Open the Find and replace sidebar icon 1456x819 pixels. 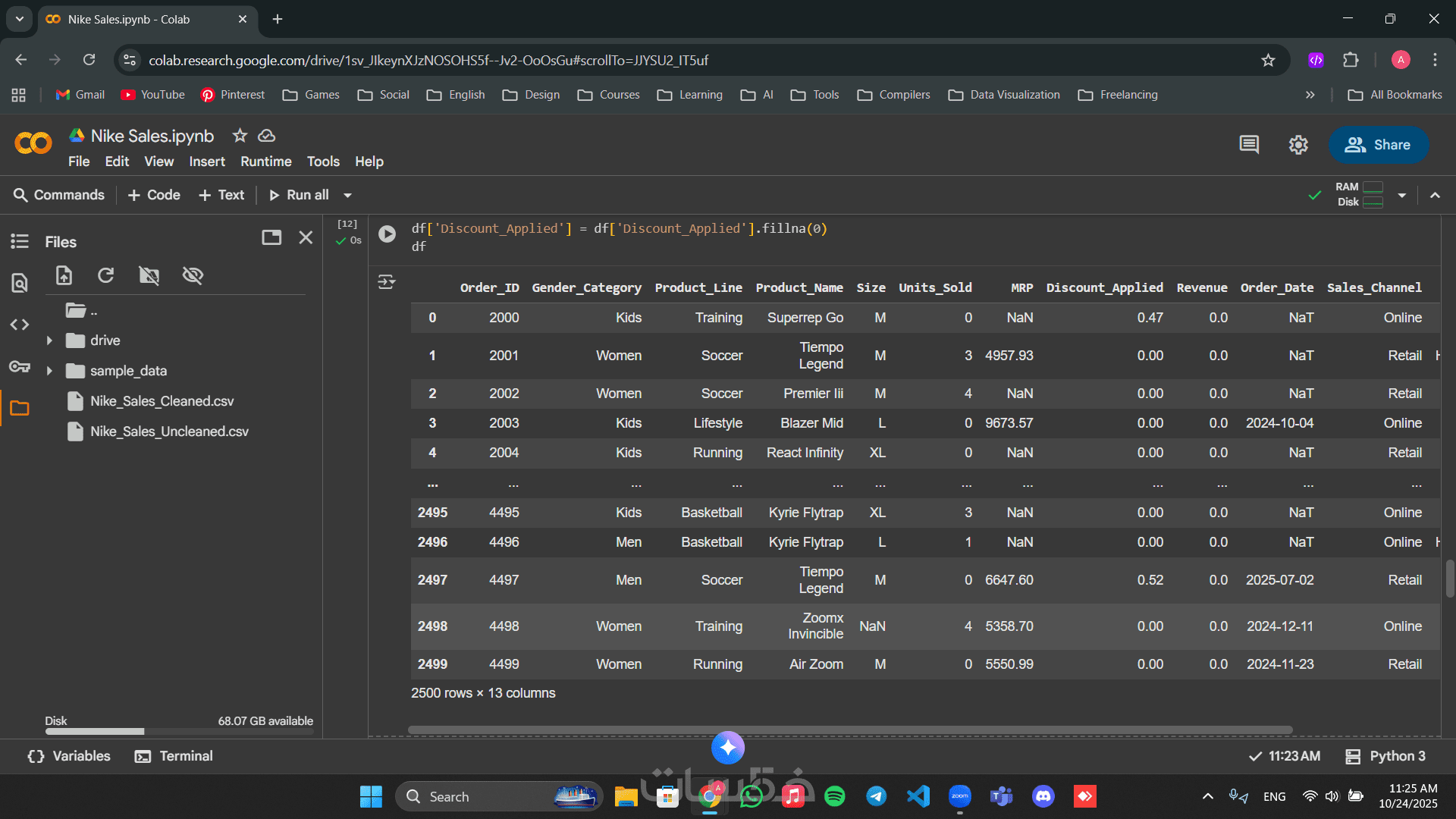click(x=20, y=283)
